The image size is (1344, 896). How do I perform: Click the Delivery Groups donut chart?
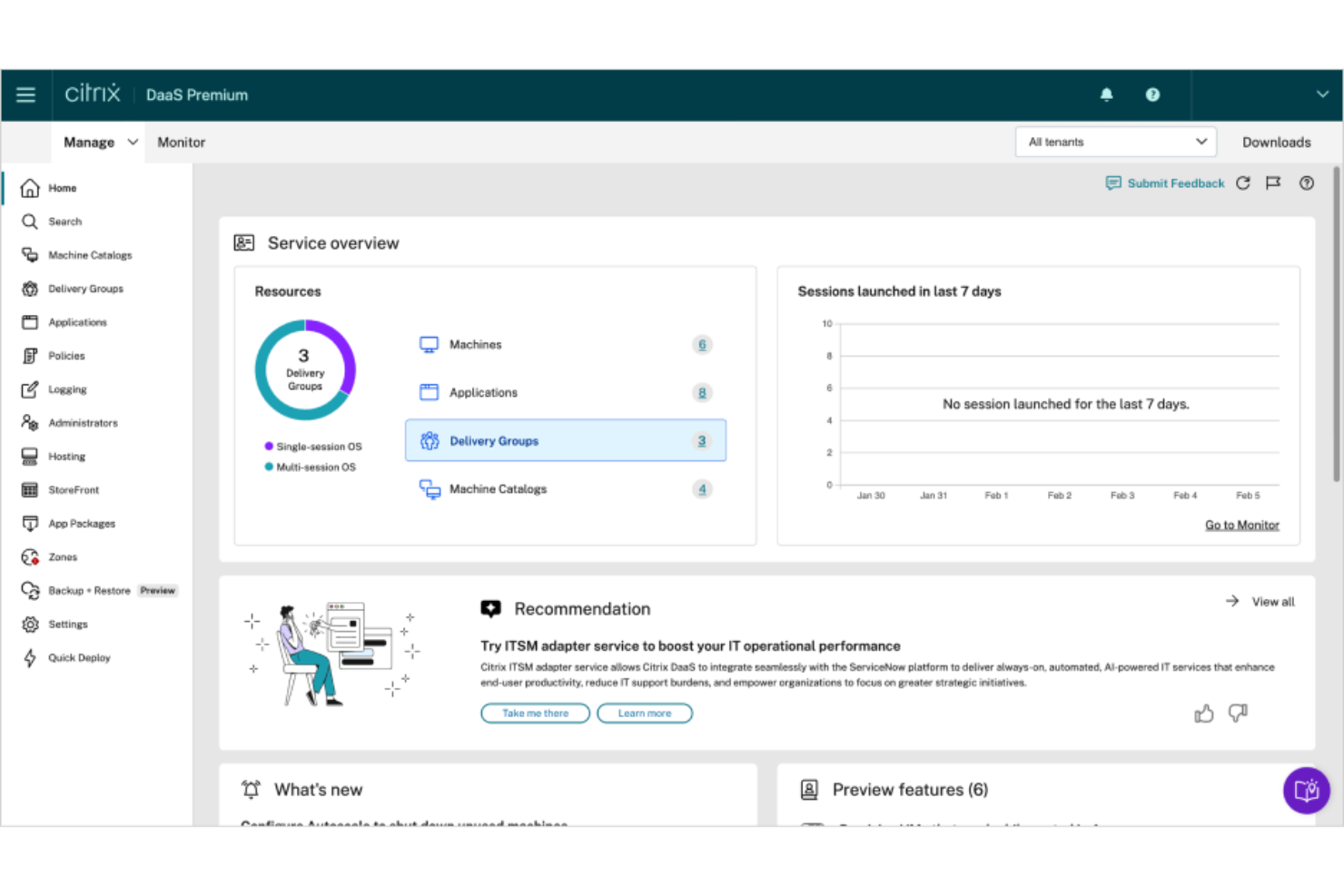(x=305, y=369)
